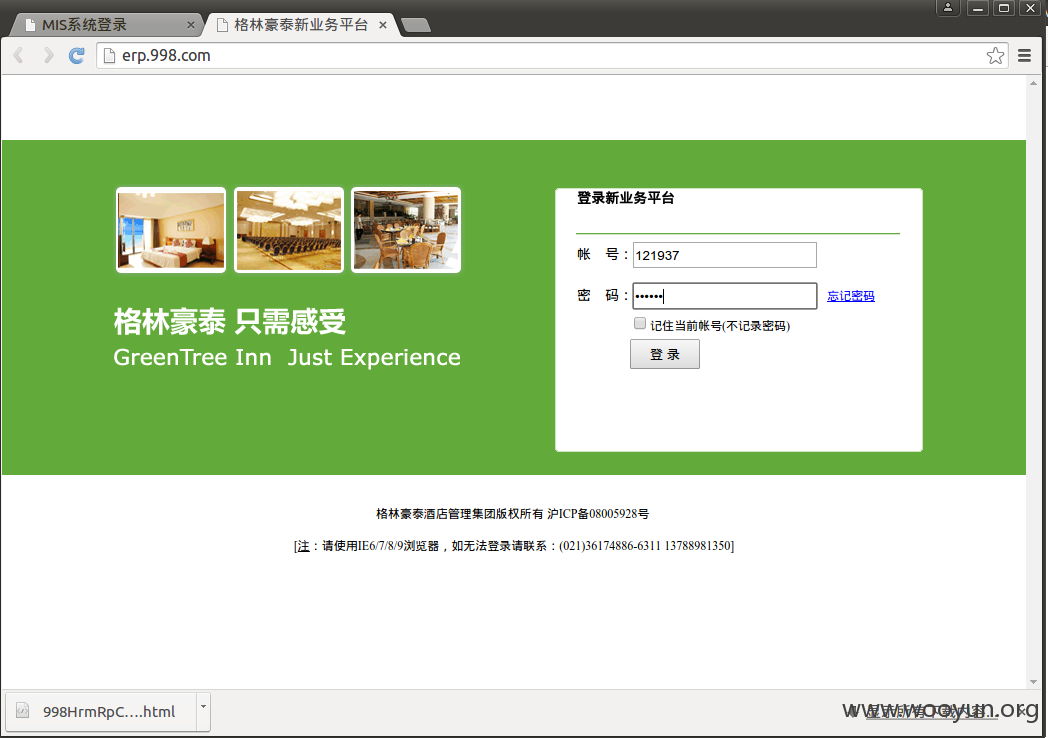Select the 格林豪泰新业务平台 tab
The height and width of the screenshot is (738, 1048).
(301, 25)
